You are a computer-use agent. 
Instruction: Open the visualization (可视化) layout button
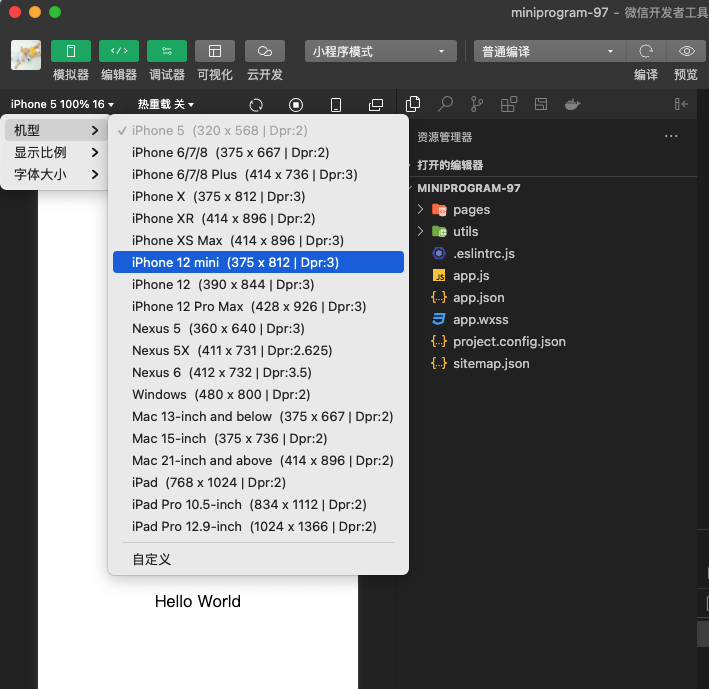pyautogui.click(x=215, y=51)
